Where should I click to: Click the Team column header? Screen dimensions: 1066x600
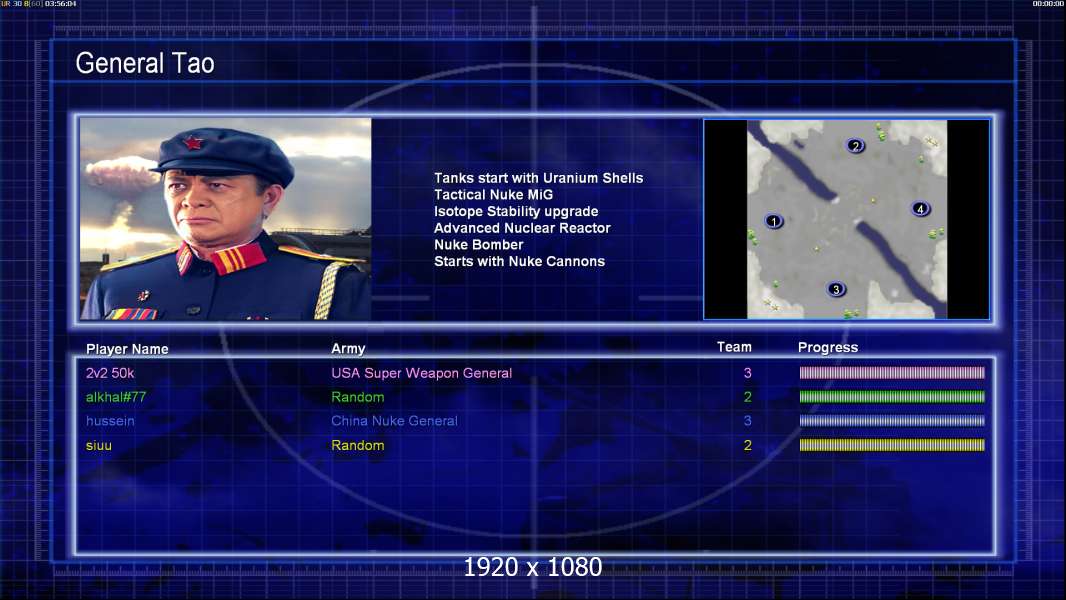(x=734, y=347)
